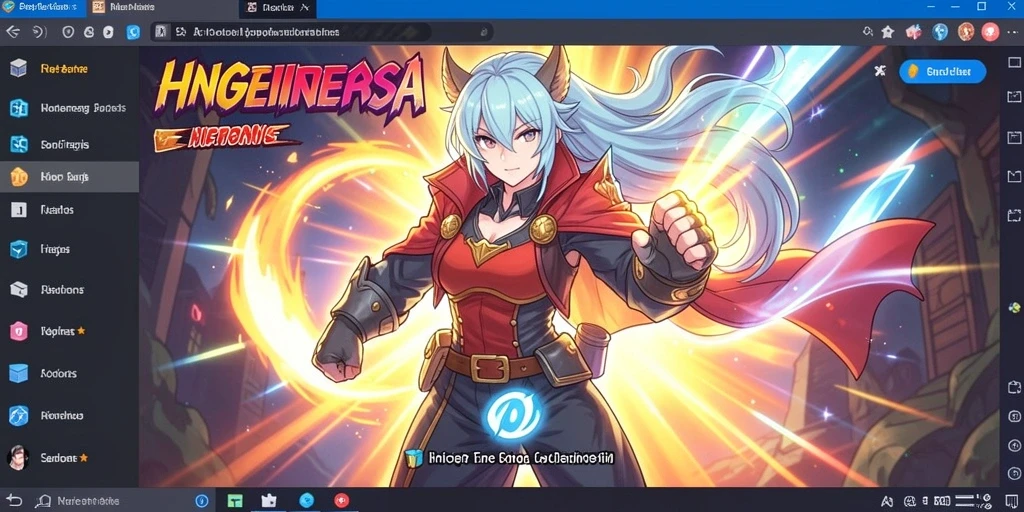Open the sidebar item with white square icon
Image resolution: width=1024 pixels, height=512 pixels.
coord(69,210)
